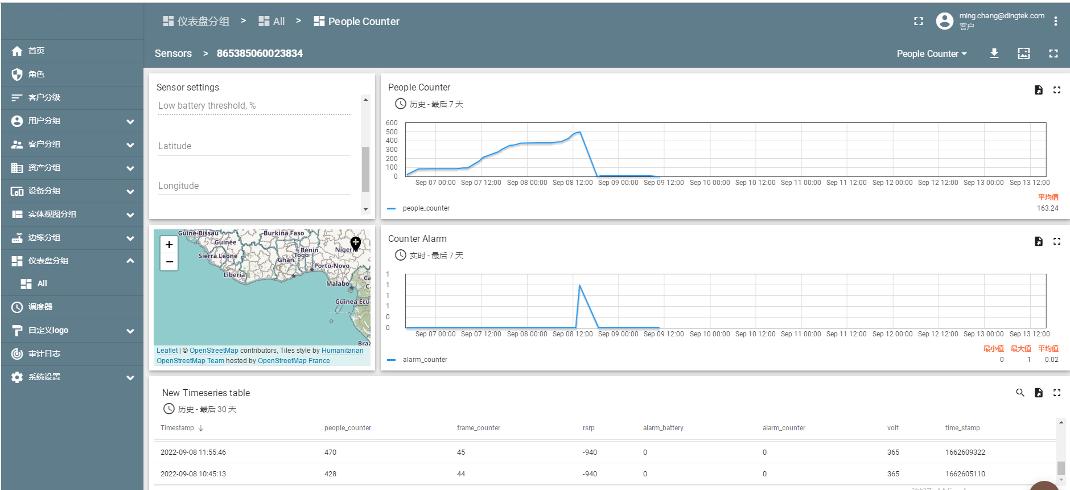Viewport: 1070px width, 490px height.
Task: Click the map zoom in plus button
Action: click(169, 244)
